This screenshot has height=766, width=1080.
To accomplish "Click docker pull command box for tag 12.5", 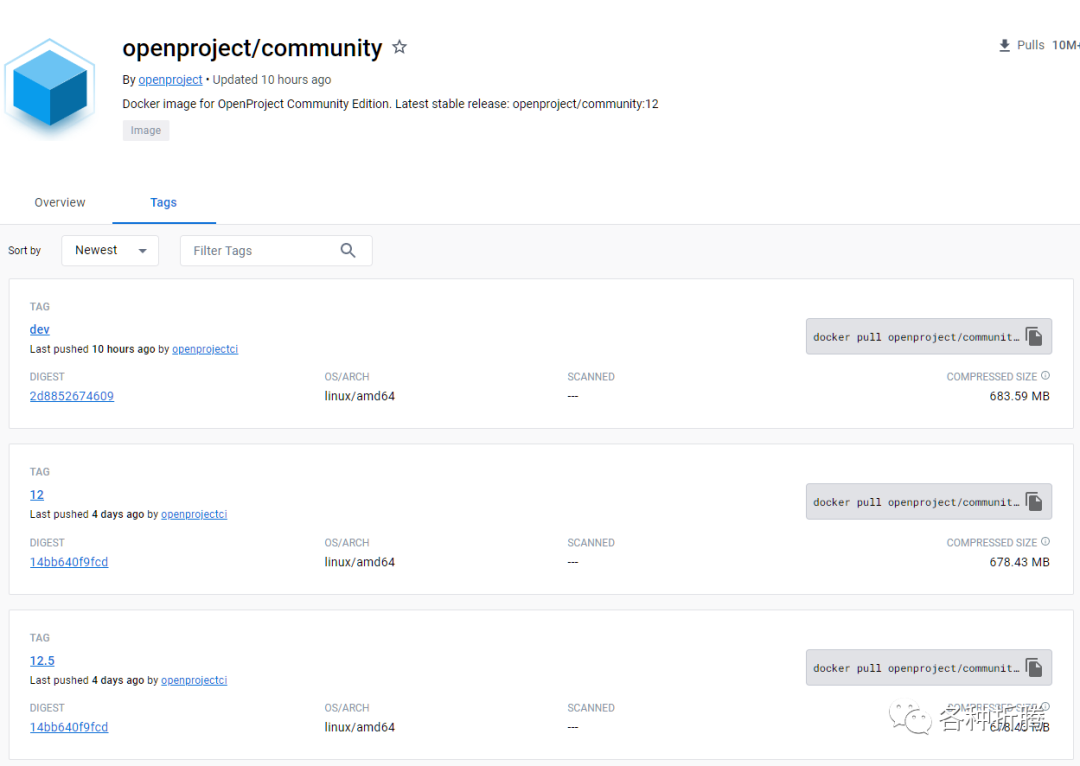I will tap(928, 667).
